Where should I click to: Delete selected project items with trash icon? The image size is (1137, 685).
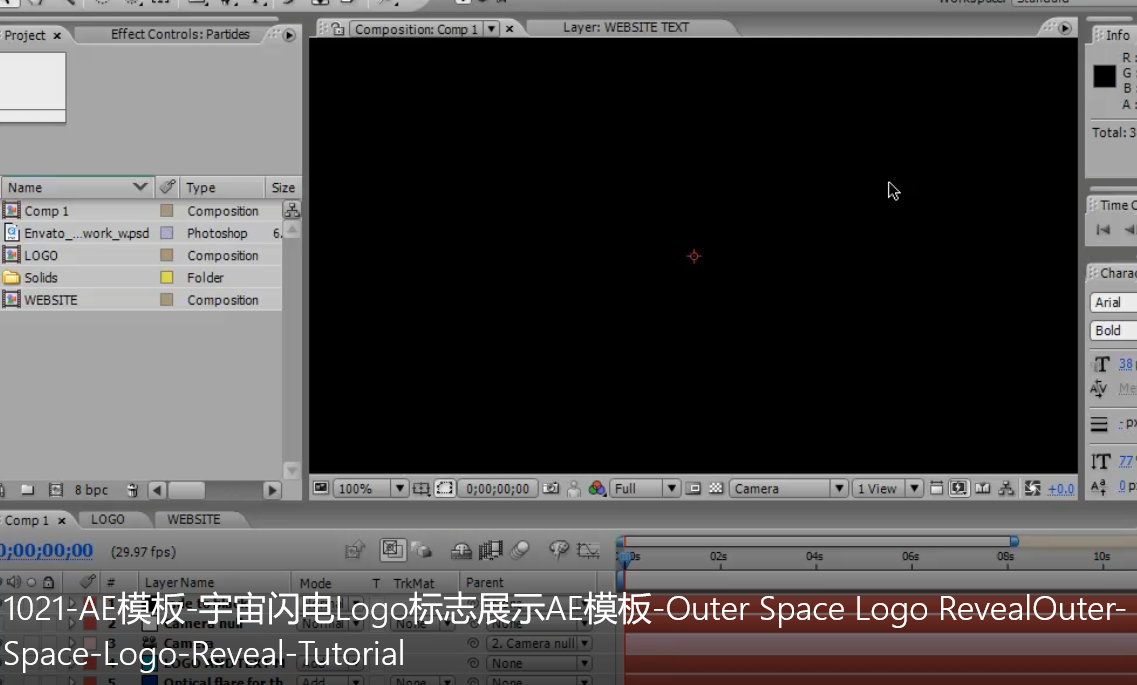pyautogui.click(x=133, y=490)
